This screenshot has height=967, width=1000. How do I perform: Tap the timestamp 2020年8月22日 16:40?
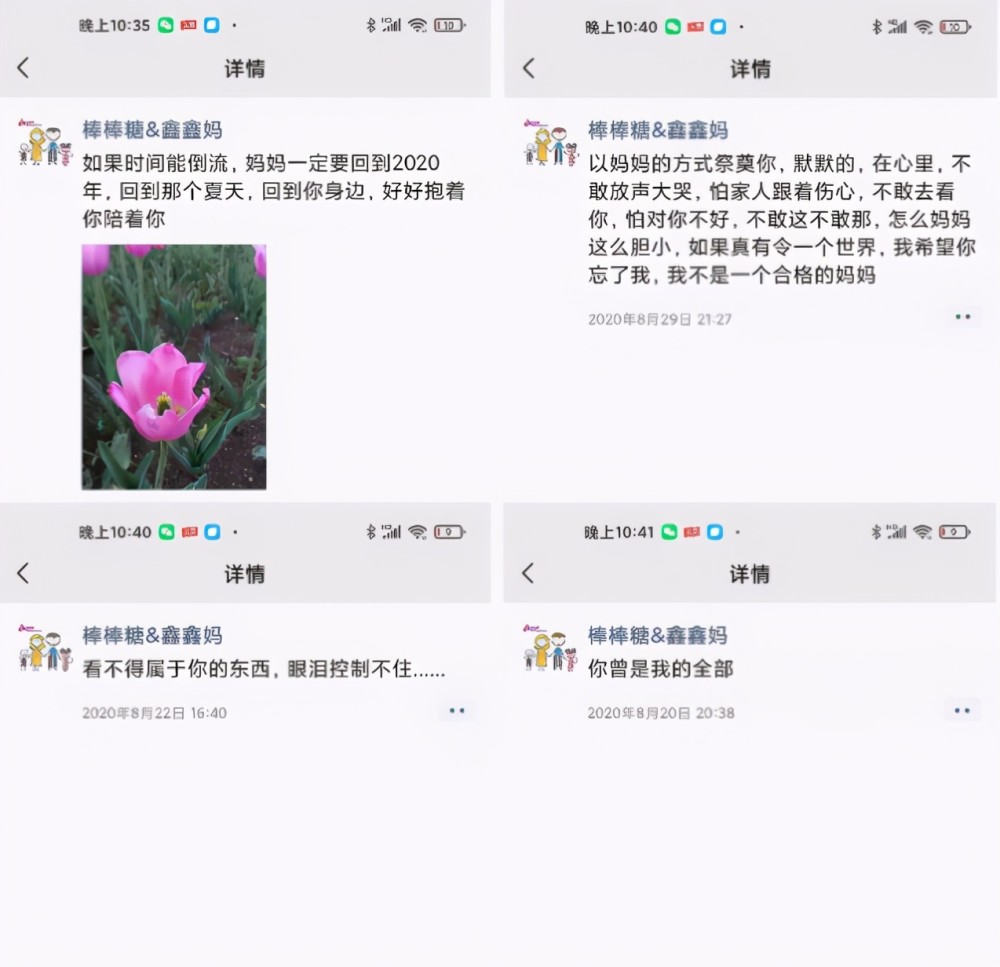(154, 712)
